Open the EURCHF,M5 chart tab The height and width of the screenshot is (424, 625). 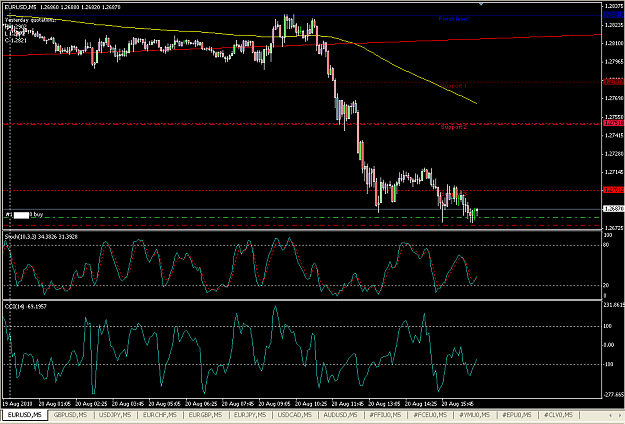click(x=159, y=415)
